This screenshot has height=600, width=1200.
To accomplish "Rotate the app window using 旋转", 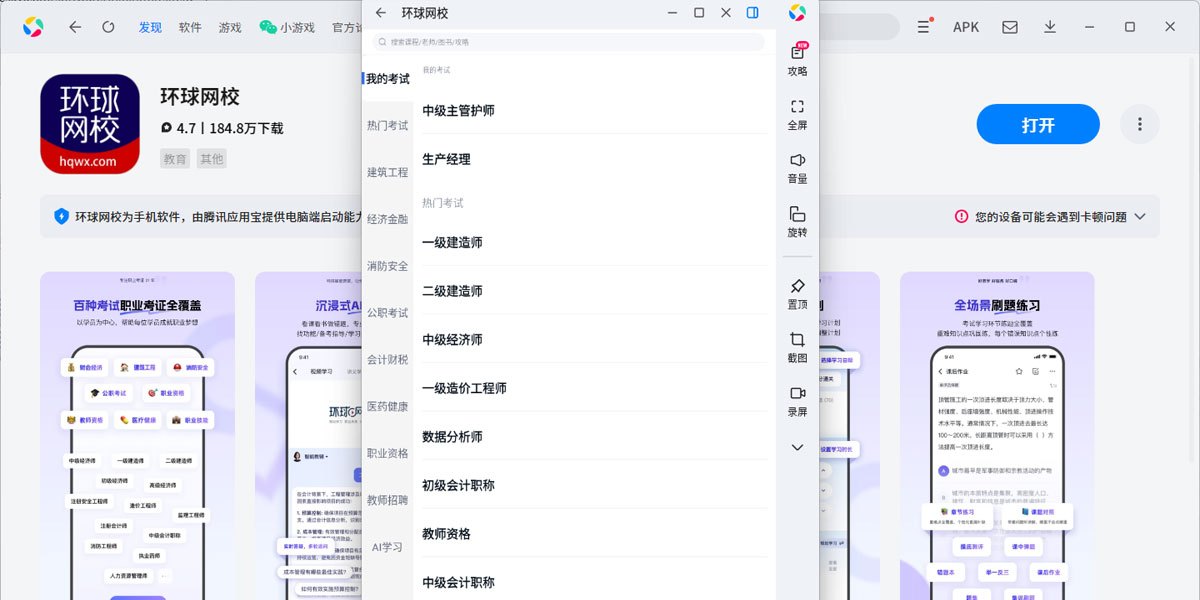I will [x=797, y=220].
